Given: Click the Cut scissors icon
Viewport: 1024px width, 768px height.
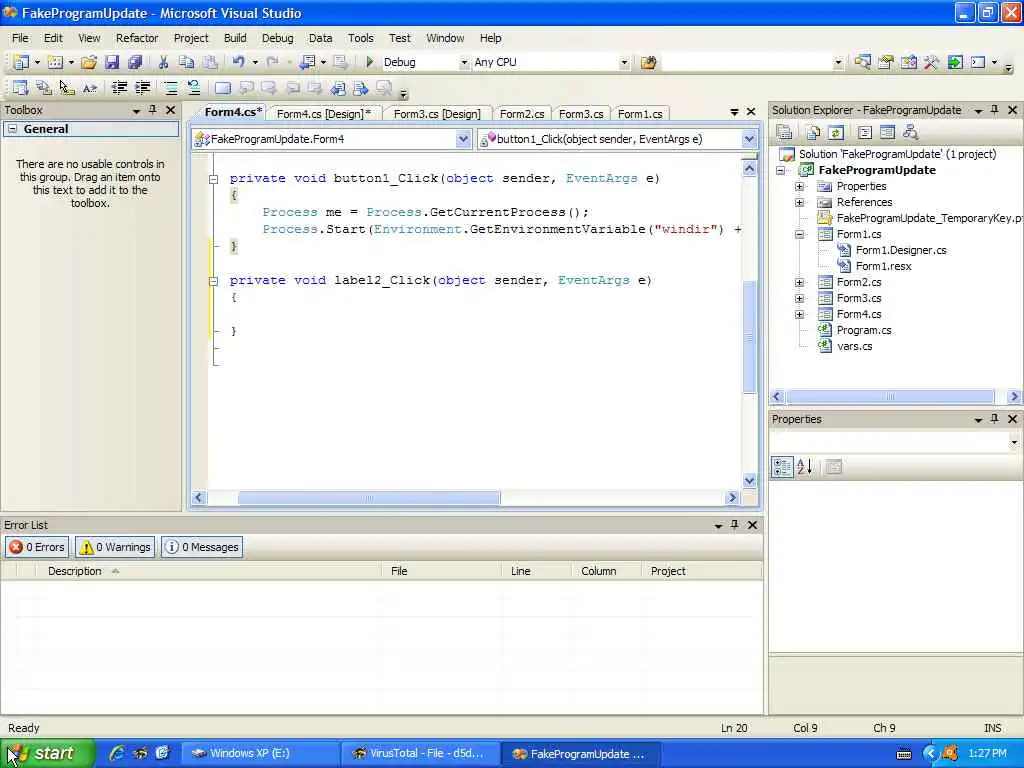Looking at the screenshot, I should click(163, 63).
